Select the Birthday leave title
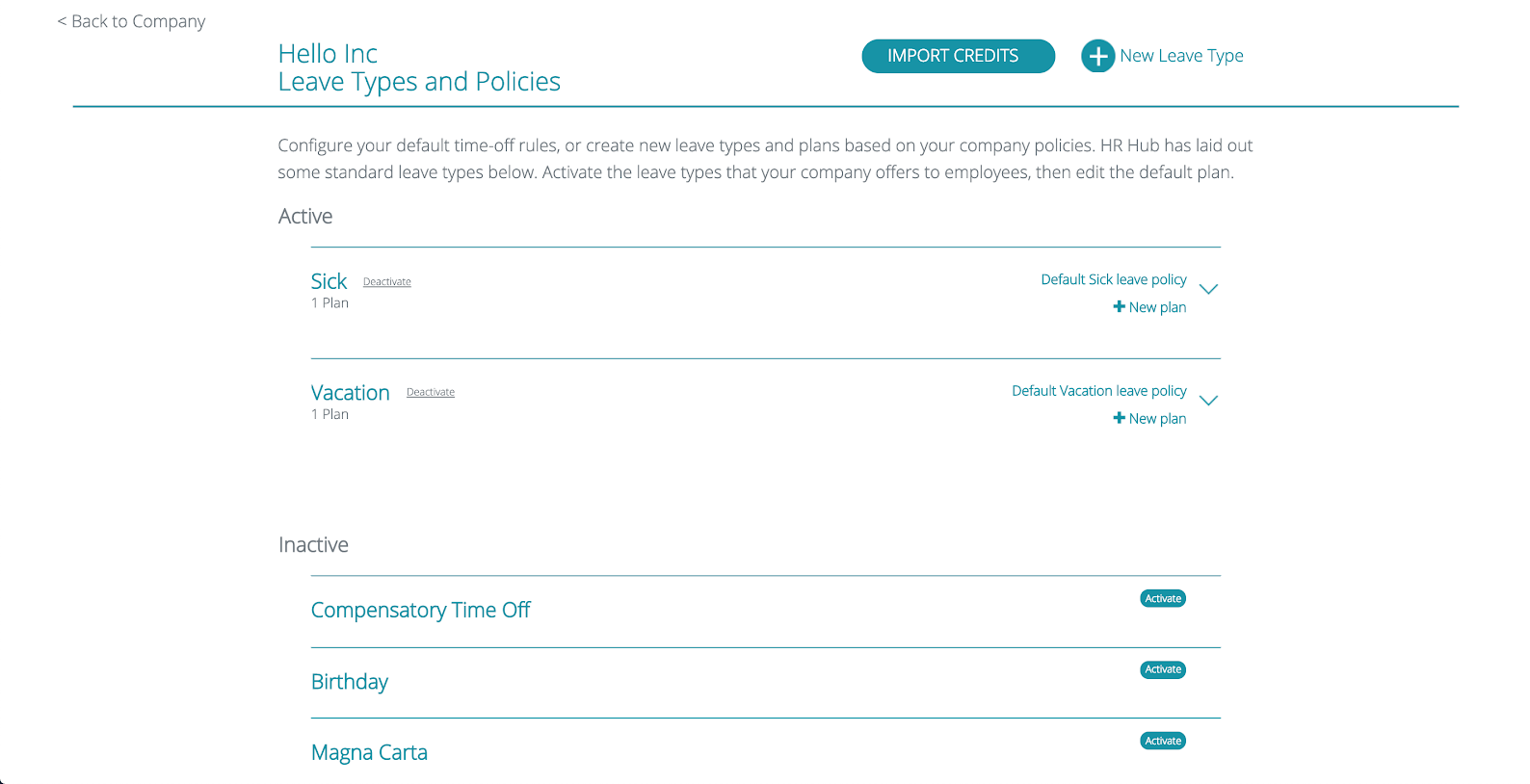 (349, 682)
